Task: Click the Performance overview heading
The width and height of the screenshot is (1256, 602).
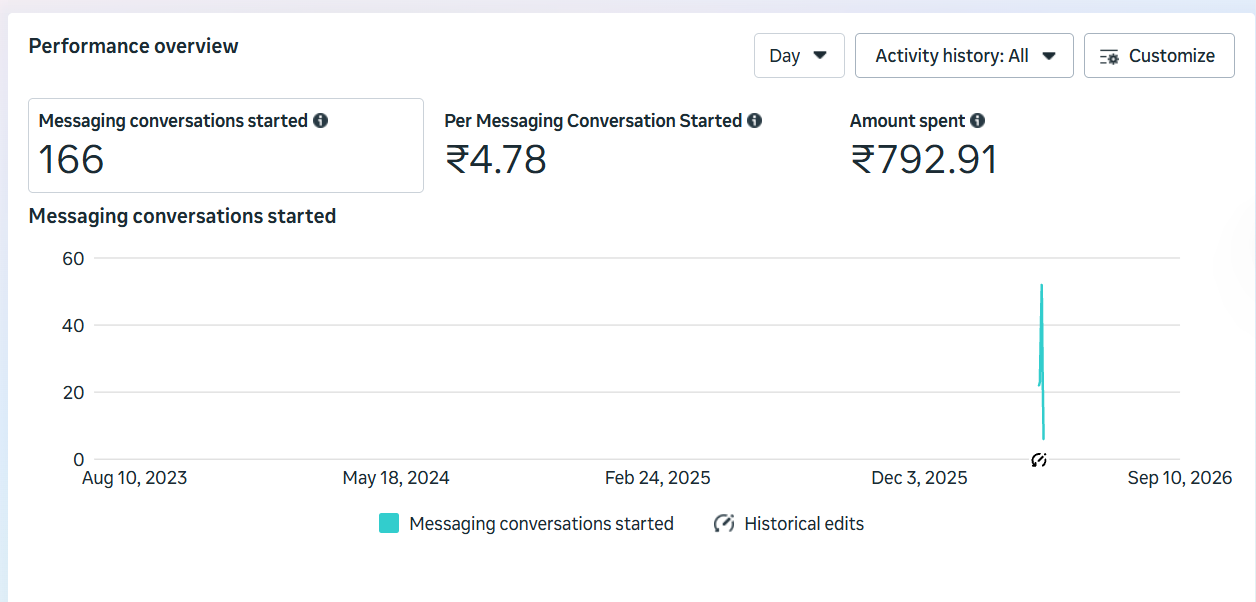Action: pyautogui.click(x=134, y=46)
